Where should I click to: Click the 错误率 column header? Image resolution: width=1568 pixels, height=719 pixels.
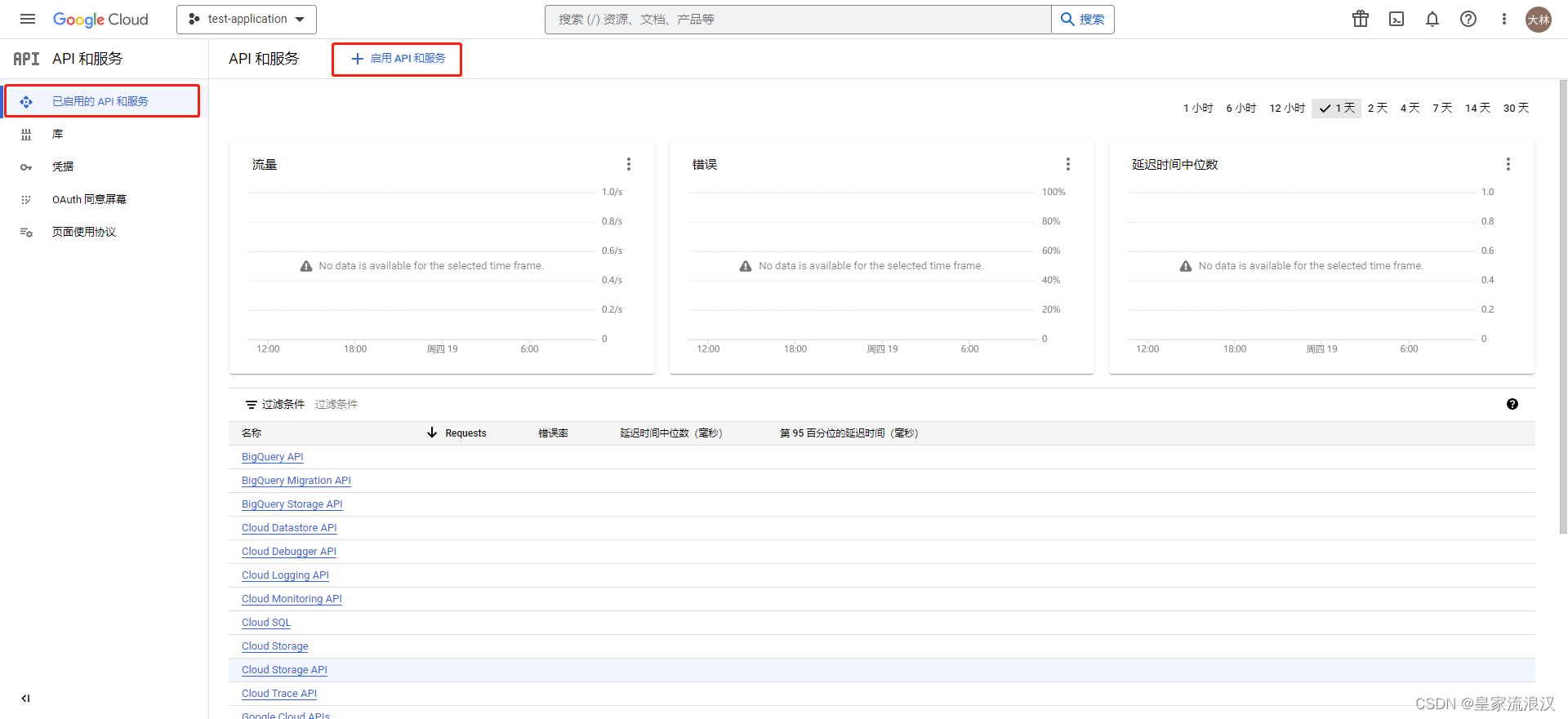point(553,433)
